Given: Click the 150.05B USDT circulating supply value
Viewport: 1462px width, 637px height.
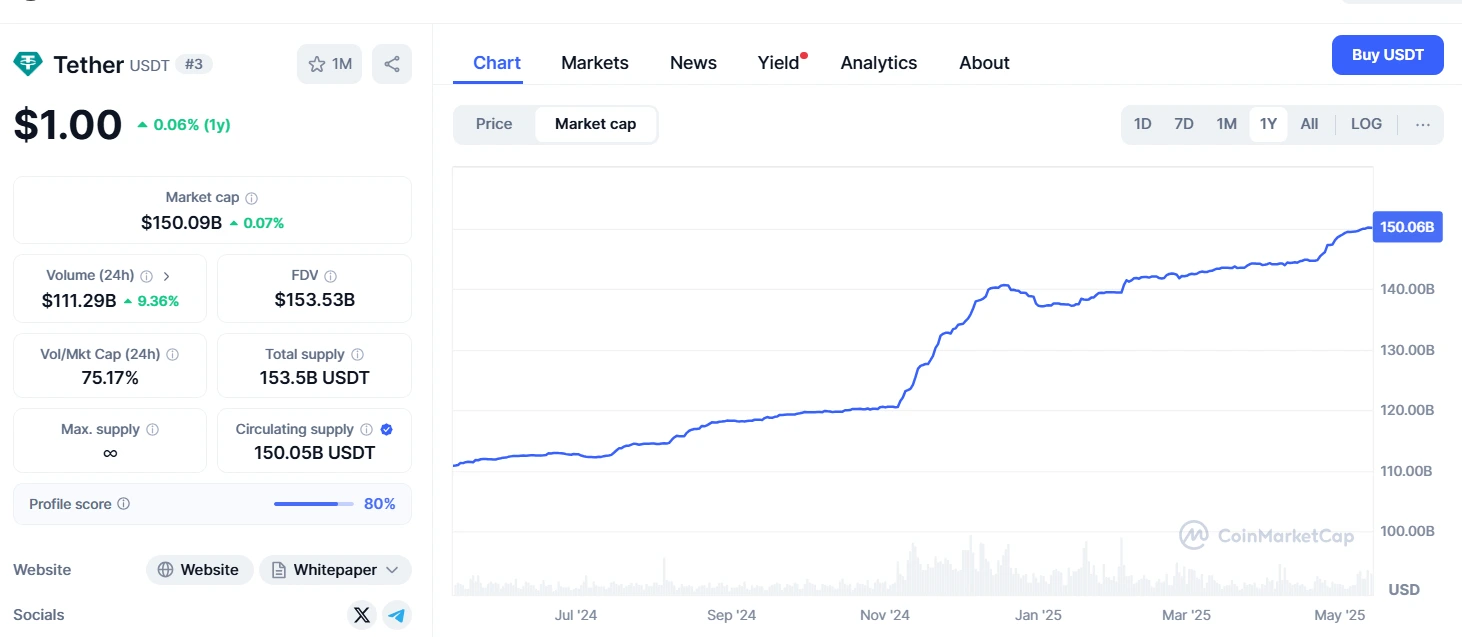Looking at the screenshot, I should (315, 453).
